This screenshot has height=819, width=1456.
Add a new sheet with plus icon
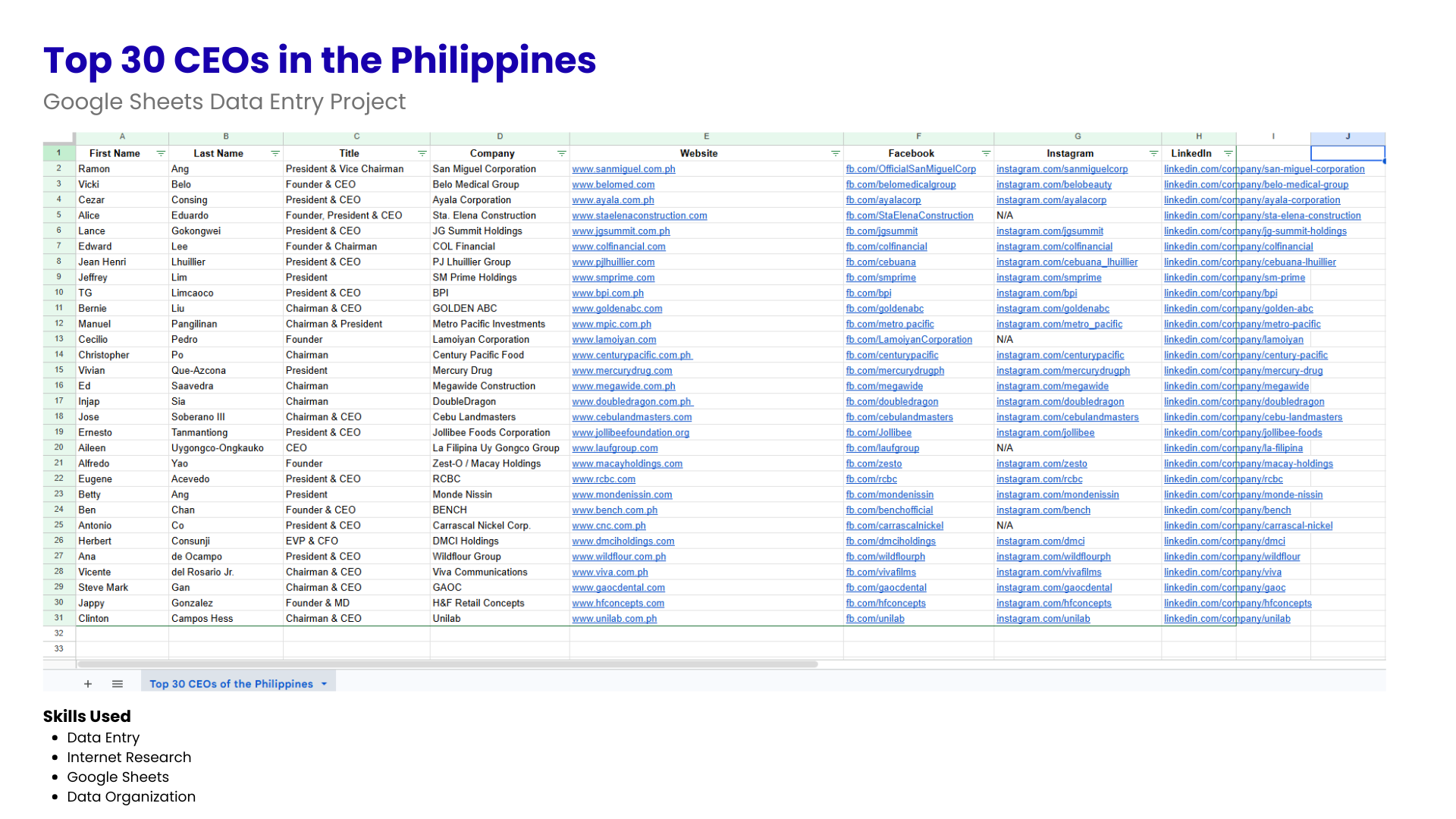click(x=88, y=684)
